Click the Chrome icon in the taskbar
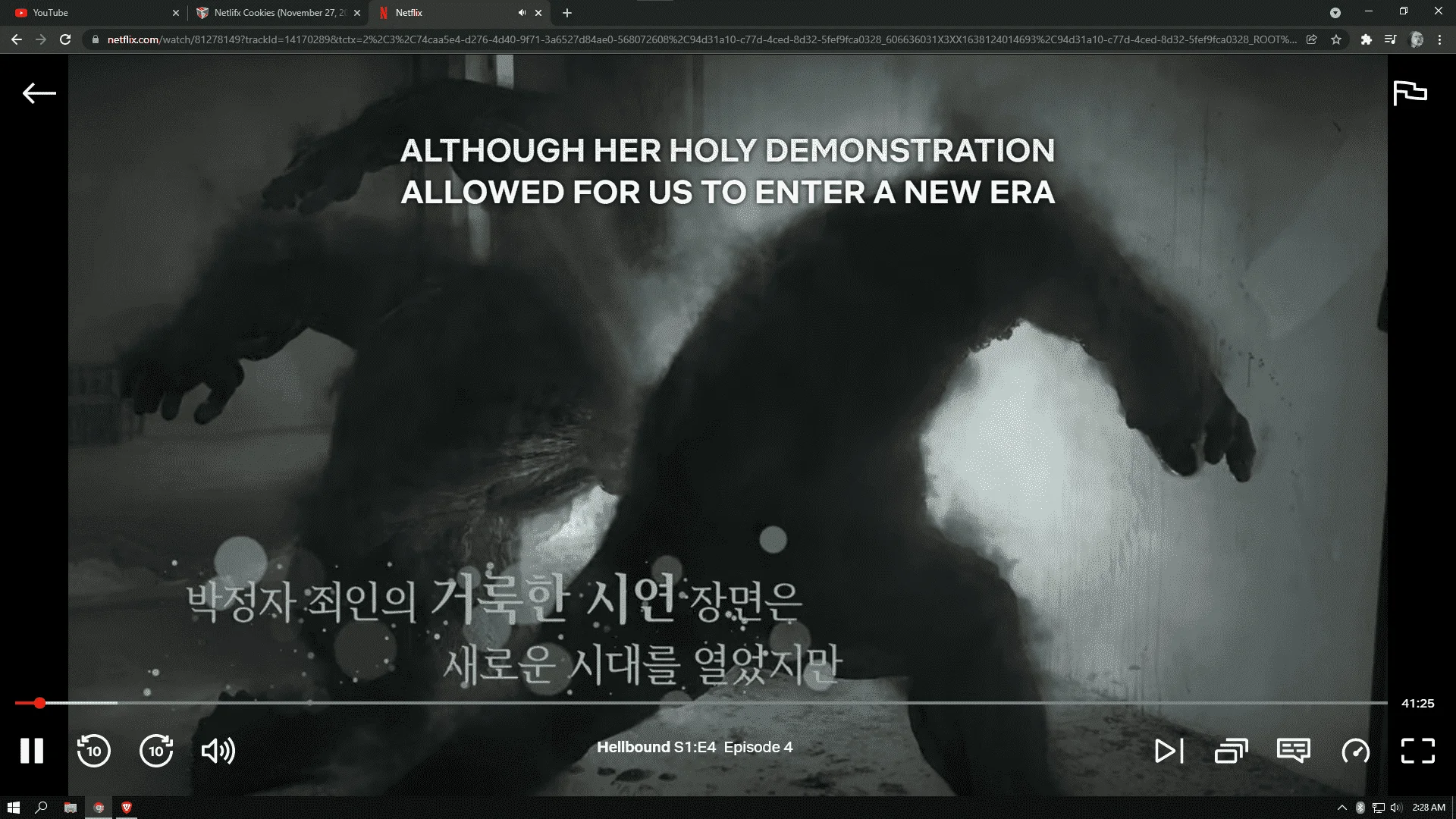The image size is (1456, 819). [99, 808]
